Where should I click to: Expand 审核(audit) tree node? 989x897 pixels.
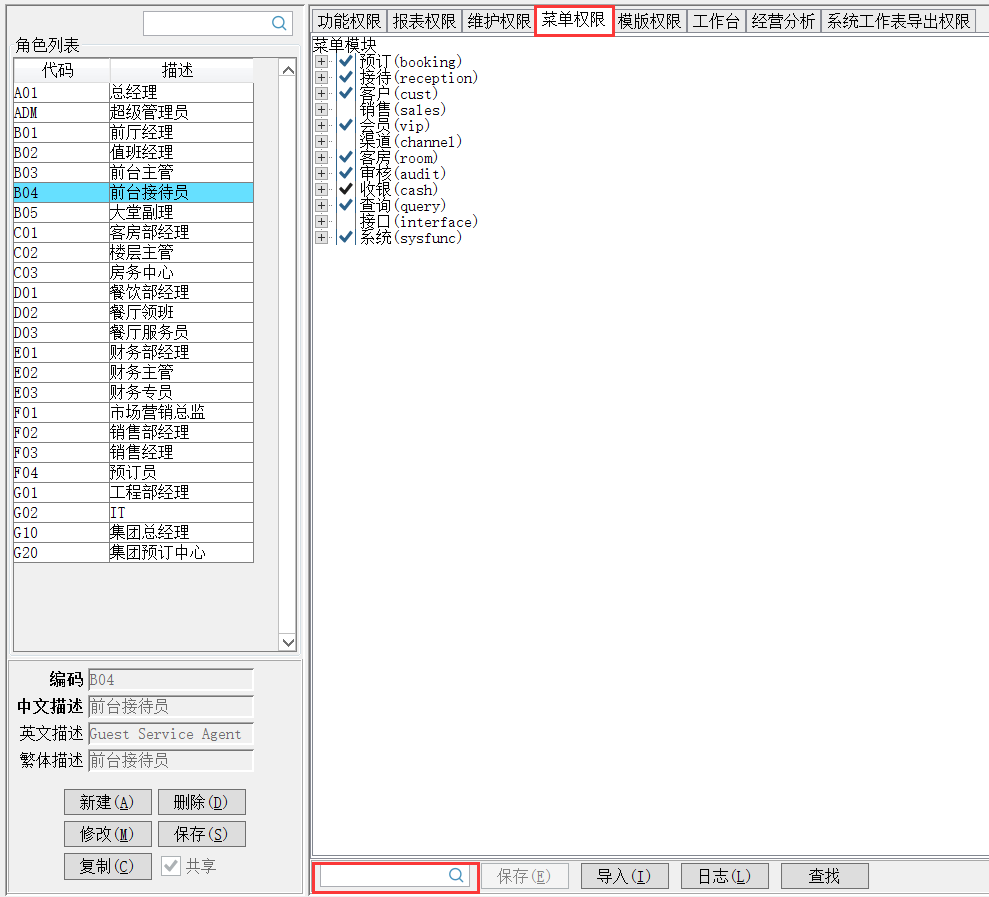[322, 173]
